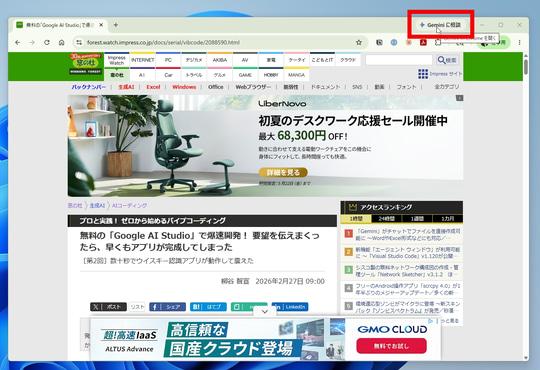The width and height of the screenshot is (540, 370).
Task: Open the Windows category link
Action: (184, 87)
